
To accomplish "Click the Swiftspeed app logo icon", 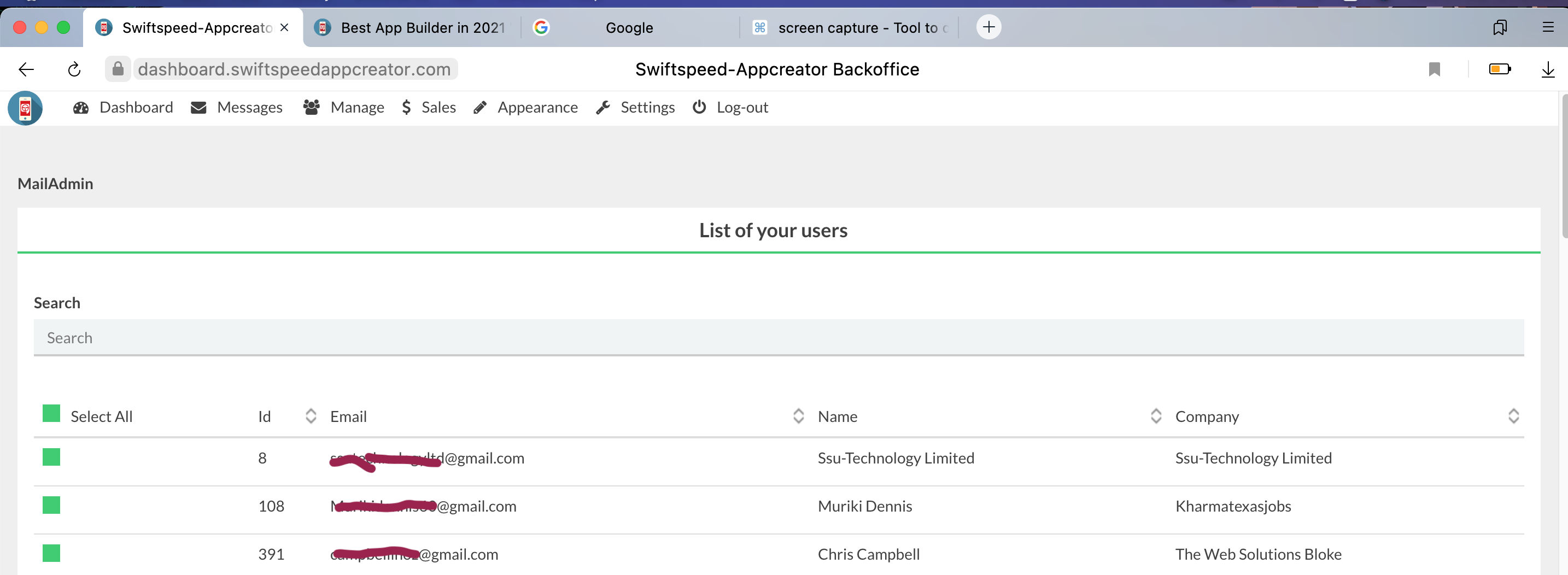I will (x=25, y=108).
